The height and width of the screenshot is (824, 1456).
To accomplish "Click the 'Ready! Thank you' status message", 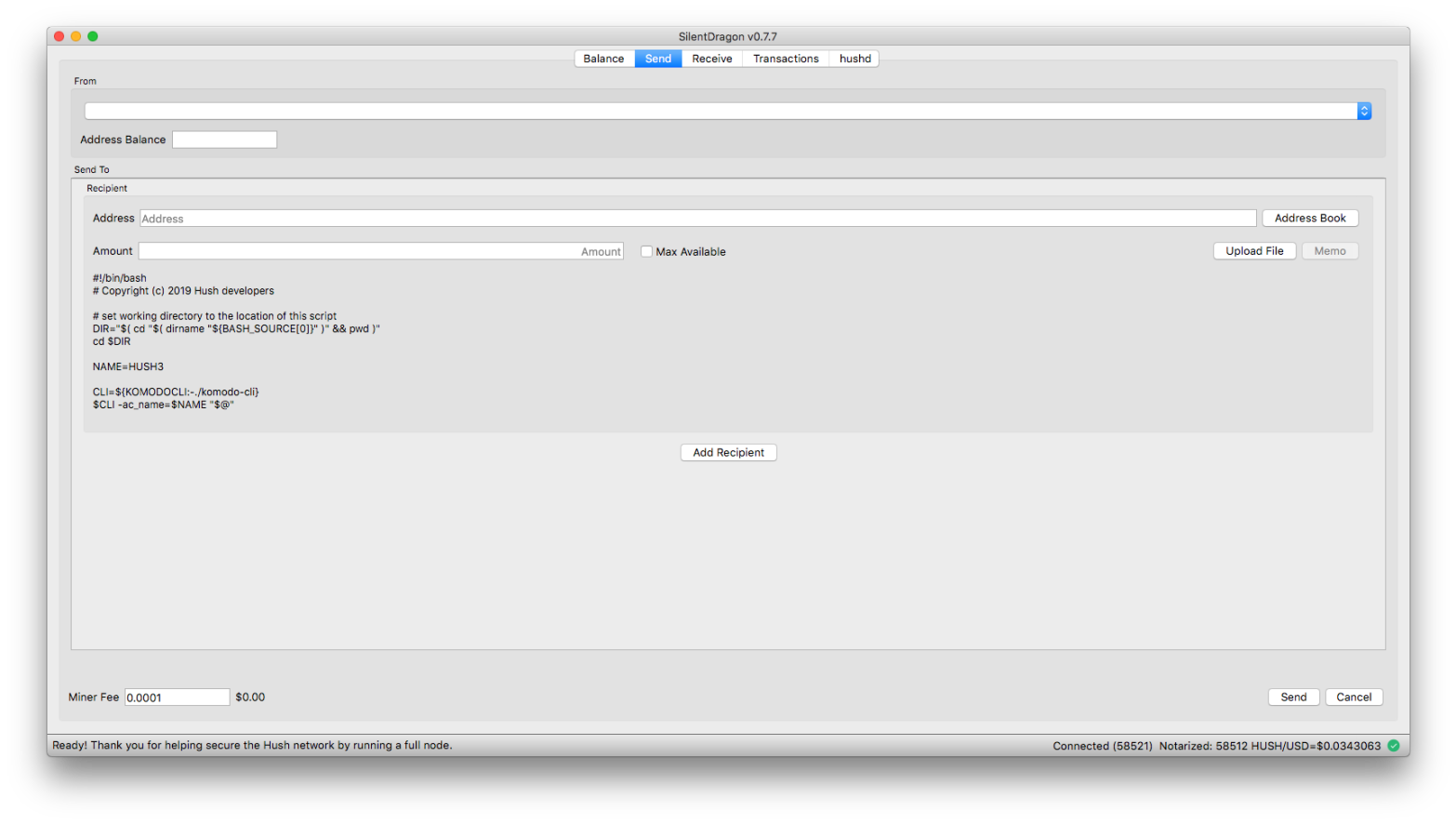I will coord(252,746).
